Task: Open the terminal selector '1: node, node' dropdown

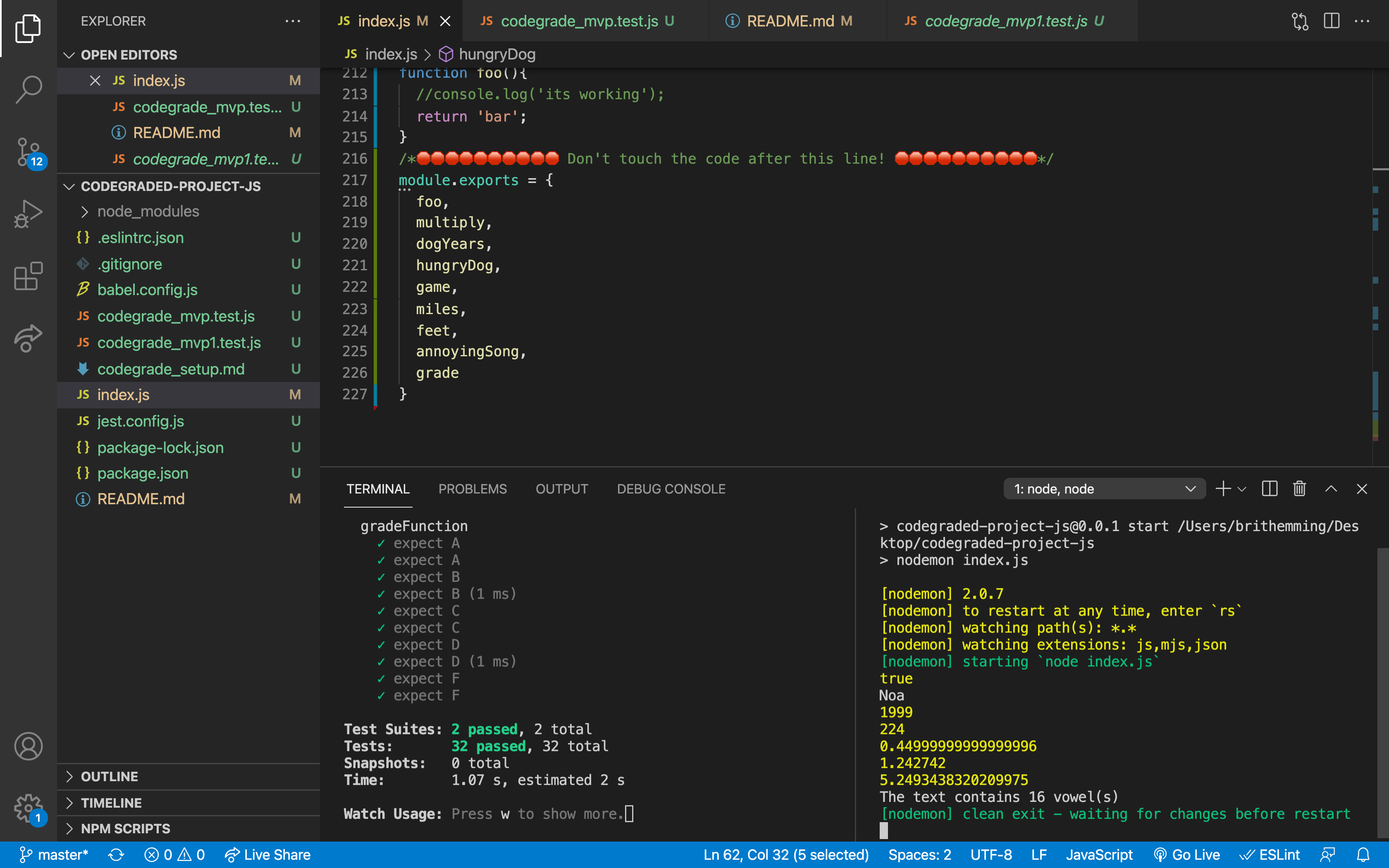Action: [x=1104, y=489]
